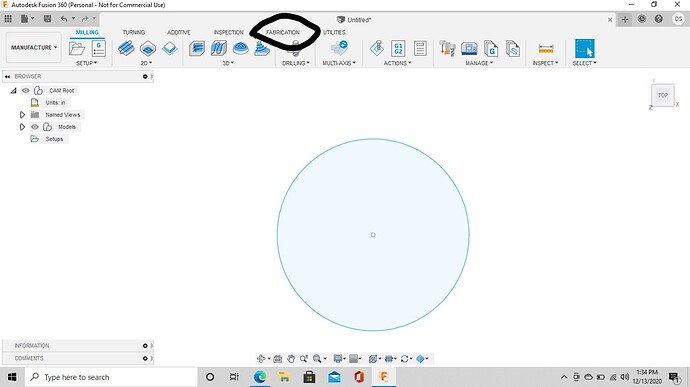Click the Redo arrow icon
The height and width of the screenshot is (387, 690).
[85, 18]
